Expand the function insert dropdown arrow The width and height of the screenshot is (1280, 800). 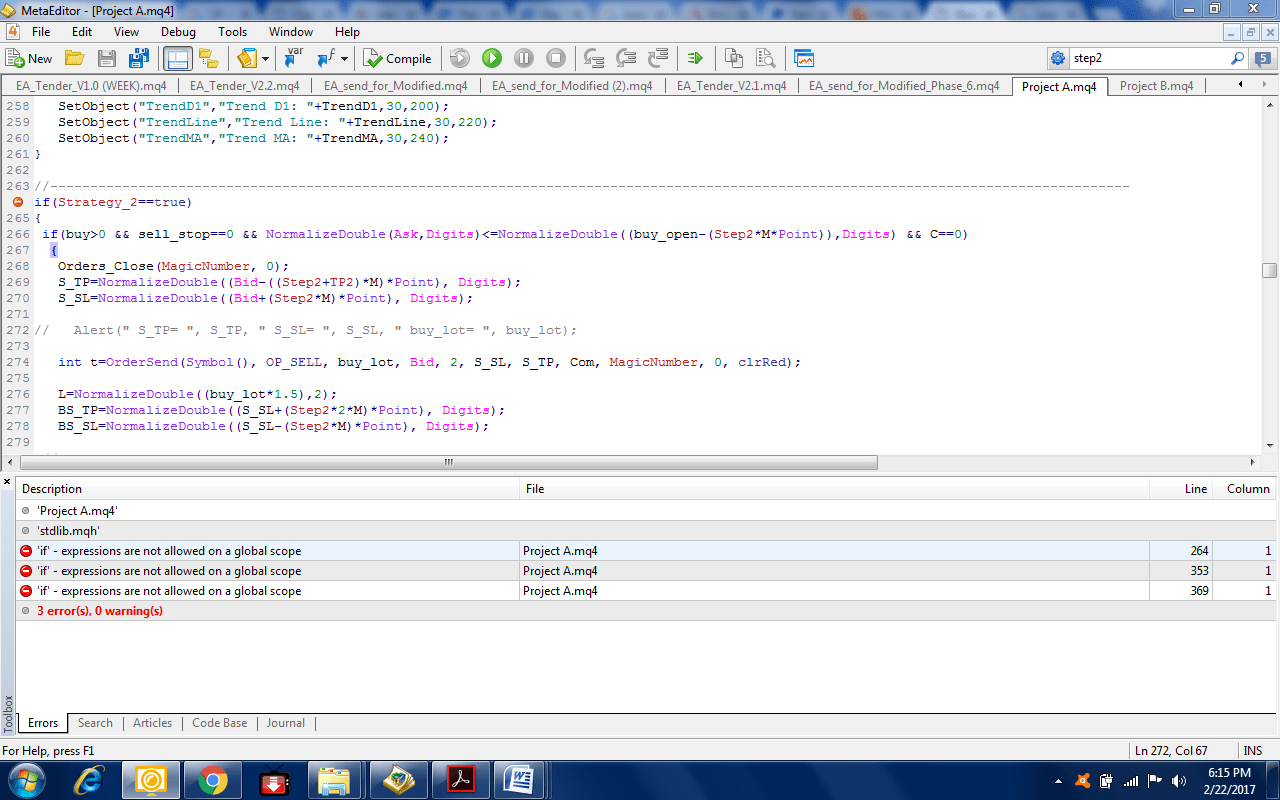click(345, 58)
